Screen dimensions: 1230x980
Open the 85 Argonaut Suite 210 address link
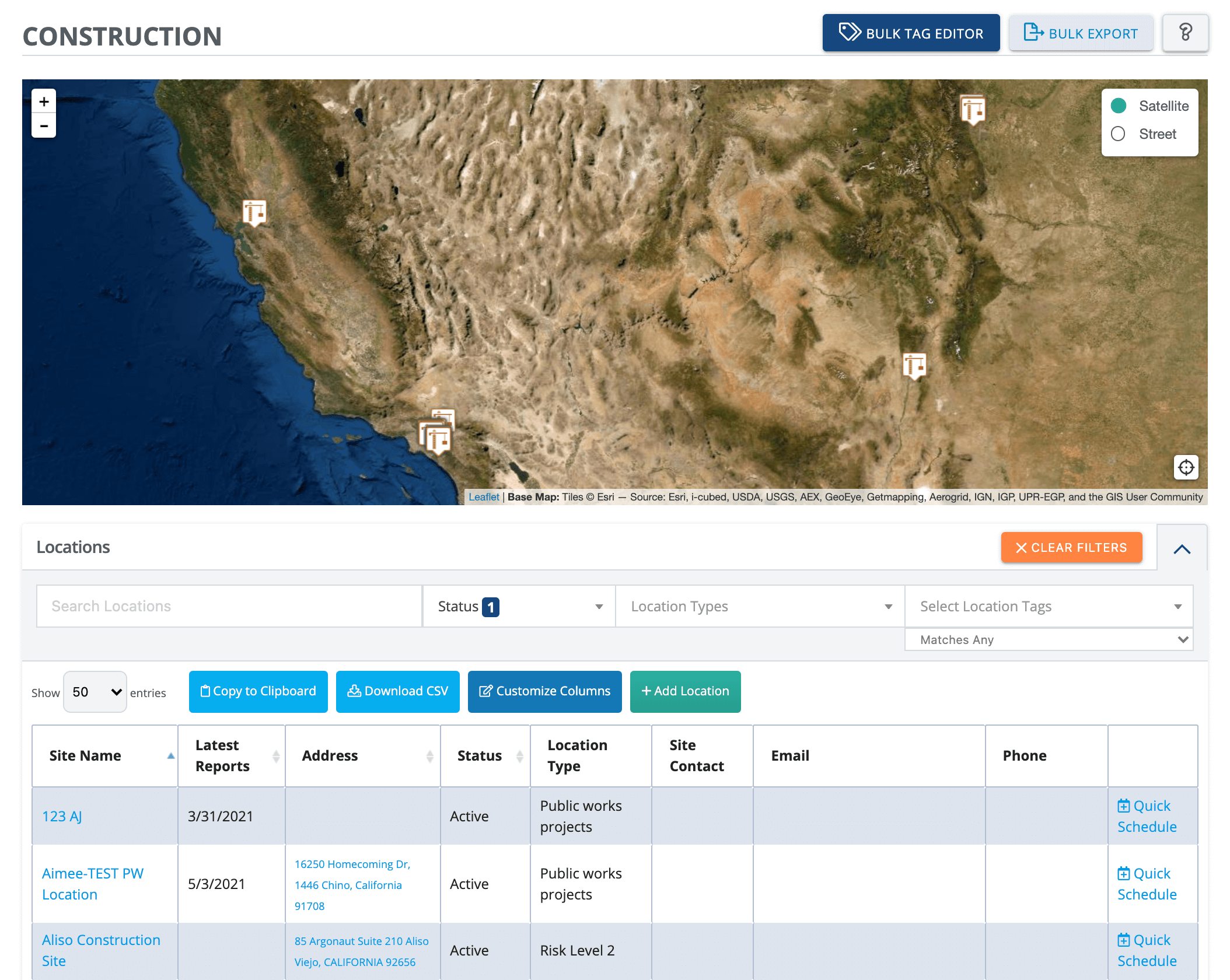tap(361, 951)
